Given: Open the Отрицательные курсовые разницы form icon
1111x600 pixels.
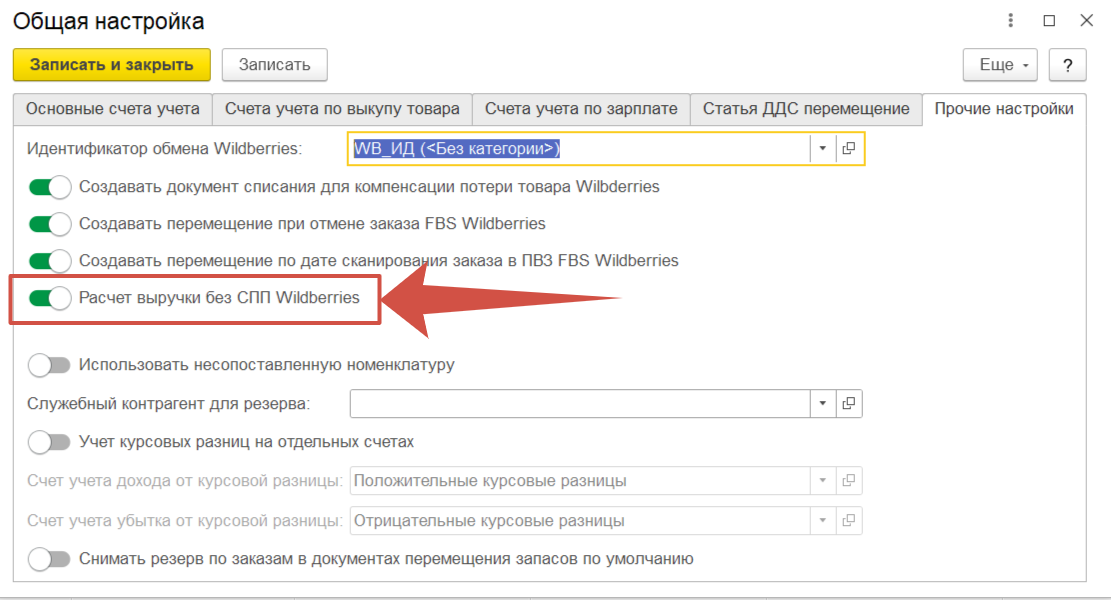Looking at the screenshot, I should coord(849,521).
